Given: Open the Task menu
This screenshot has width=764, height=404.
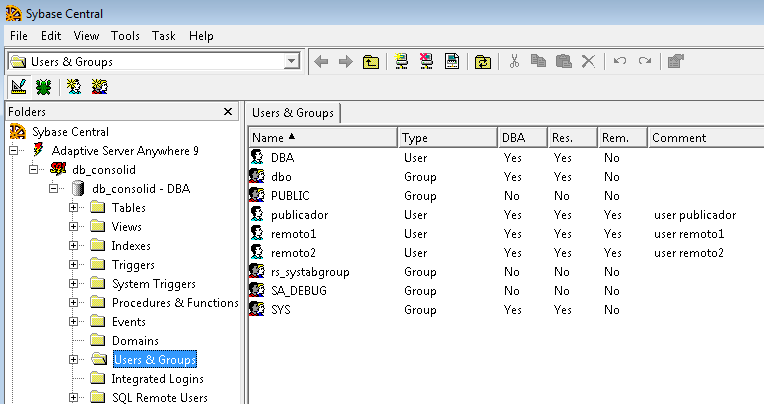Looking at the screenshot, I should [164, 35].
